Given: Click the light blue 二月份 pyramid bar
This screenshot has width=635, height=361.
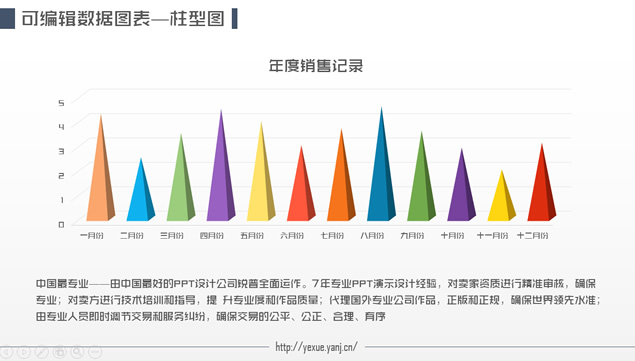Looking at the screenshot, I should 141,194.
